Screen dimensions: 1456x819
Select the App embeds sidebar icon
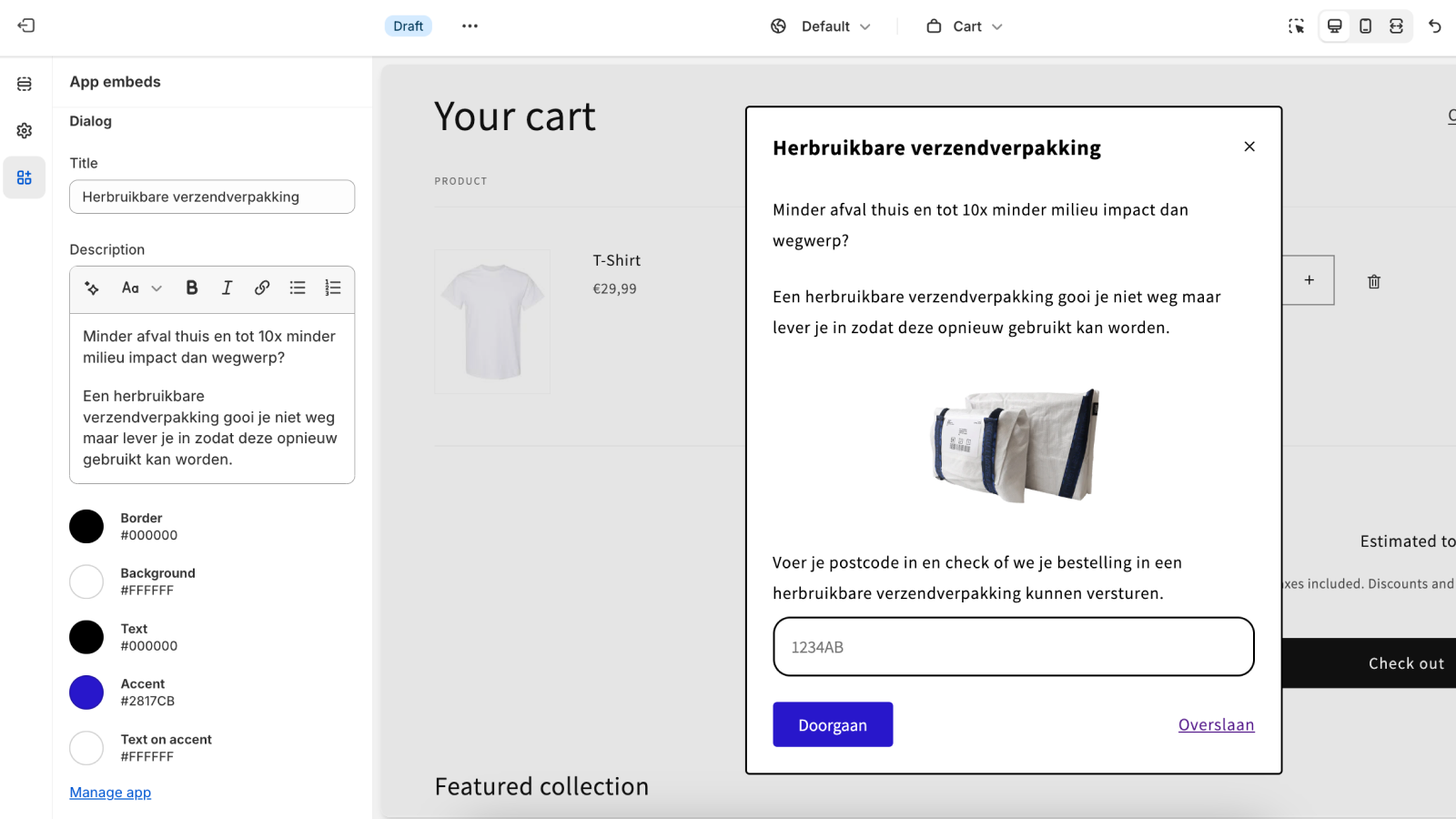click(25, 177)
